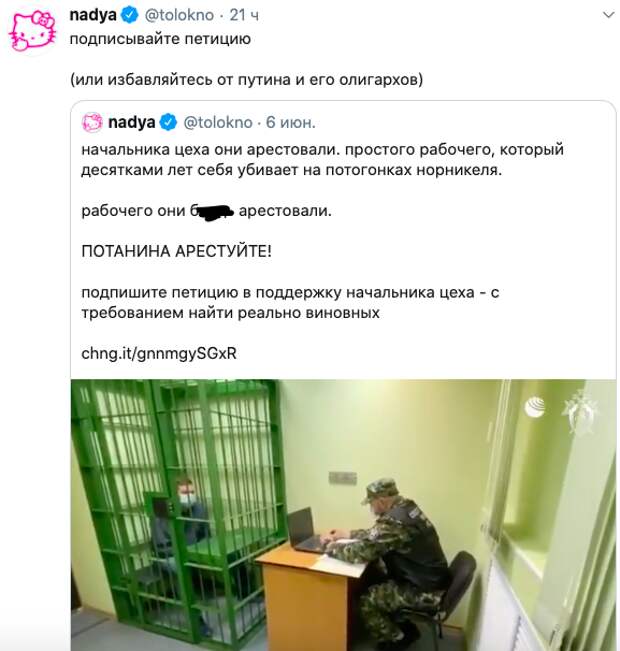Open the quoted tweet's first paragraph
Viewport: 620px width, 651px height.
[322, 159]
